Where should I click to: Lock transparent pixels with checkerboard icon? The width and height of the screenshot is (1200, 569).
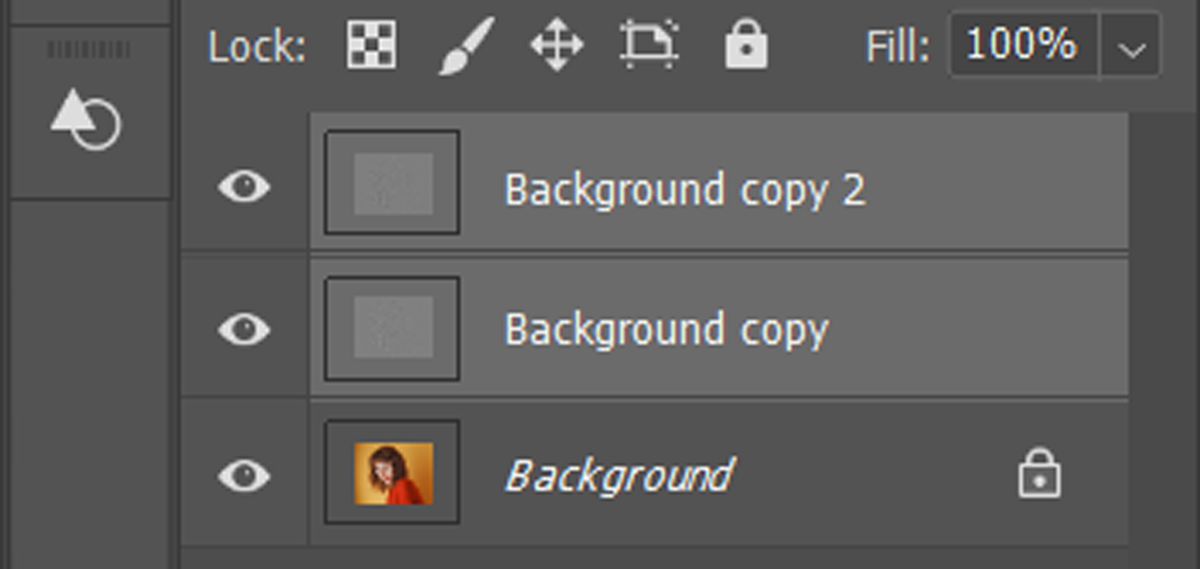[372, 45]
